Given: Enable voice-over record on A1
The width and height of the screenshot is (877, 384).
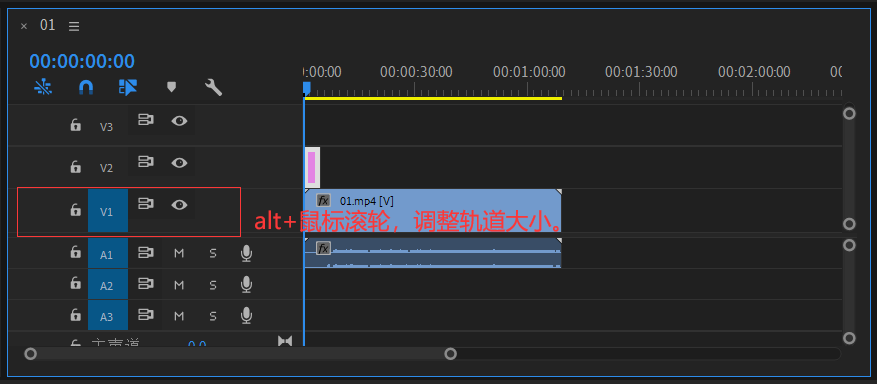Looking at the screenshot, I should click(246, 254).
